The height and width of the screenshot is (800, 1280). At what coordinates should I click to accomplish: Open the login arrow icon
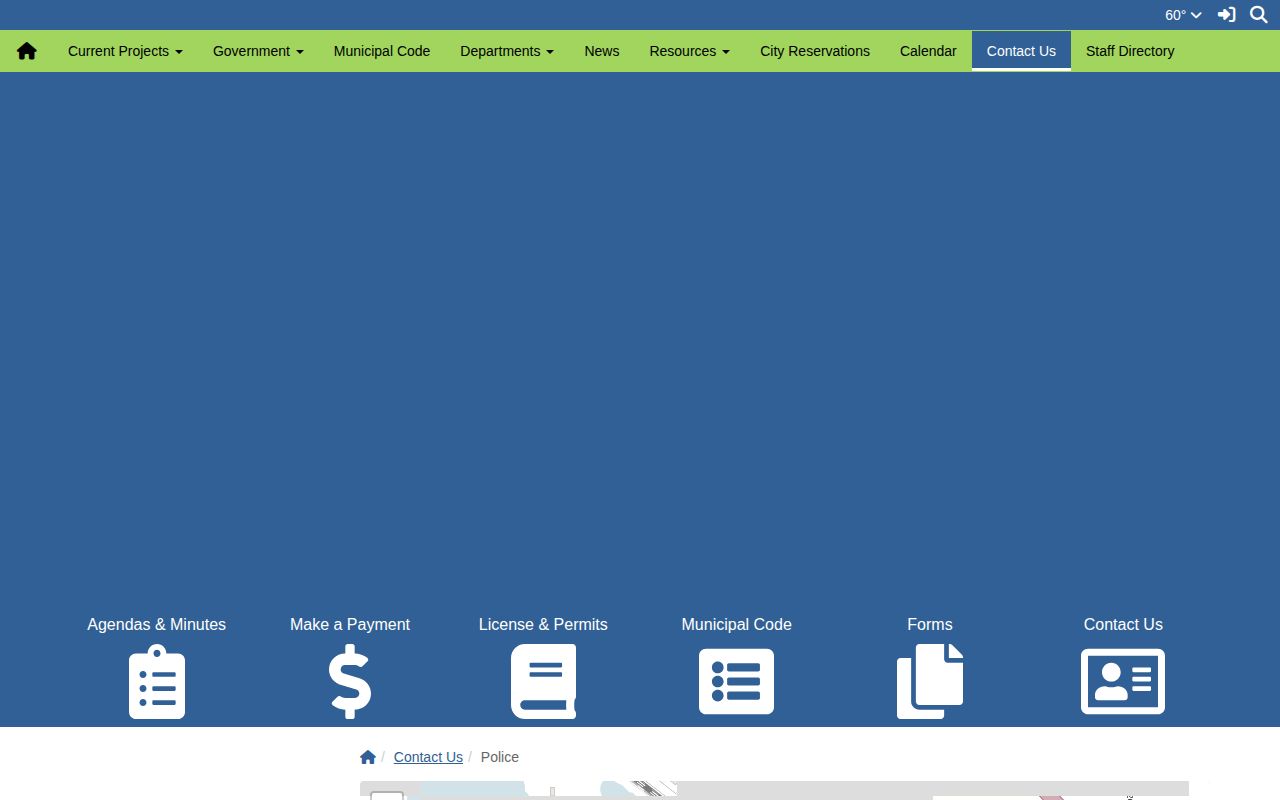(x=1226, y=15)
